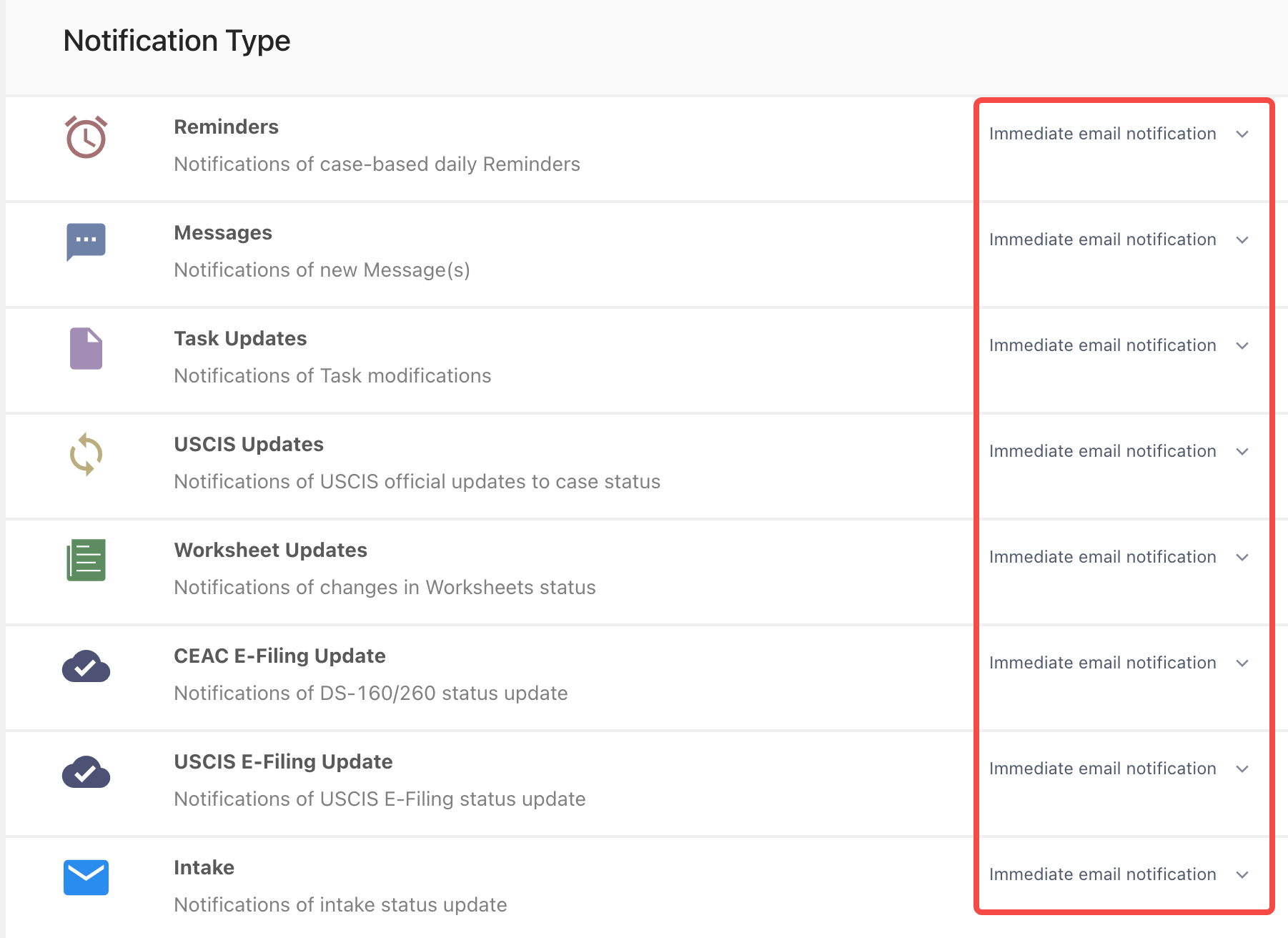This screenshot has width=1288, height=938.
Task: Open the Worksheet Updates notification dropdown
Action: (x=1119, y=557)
